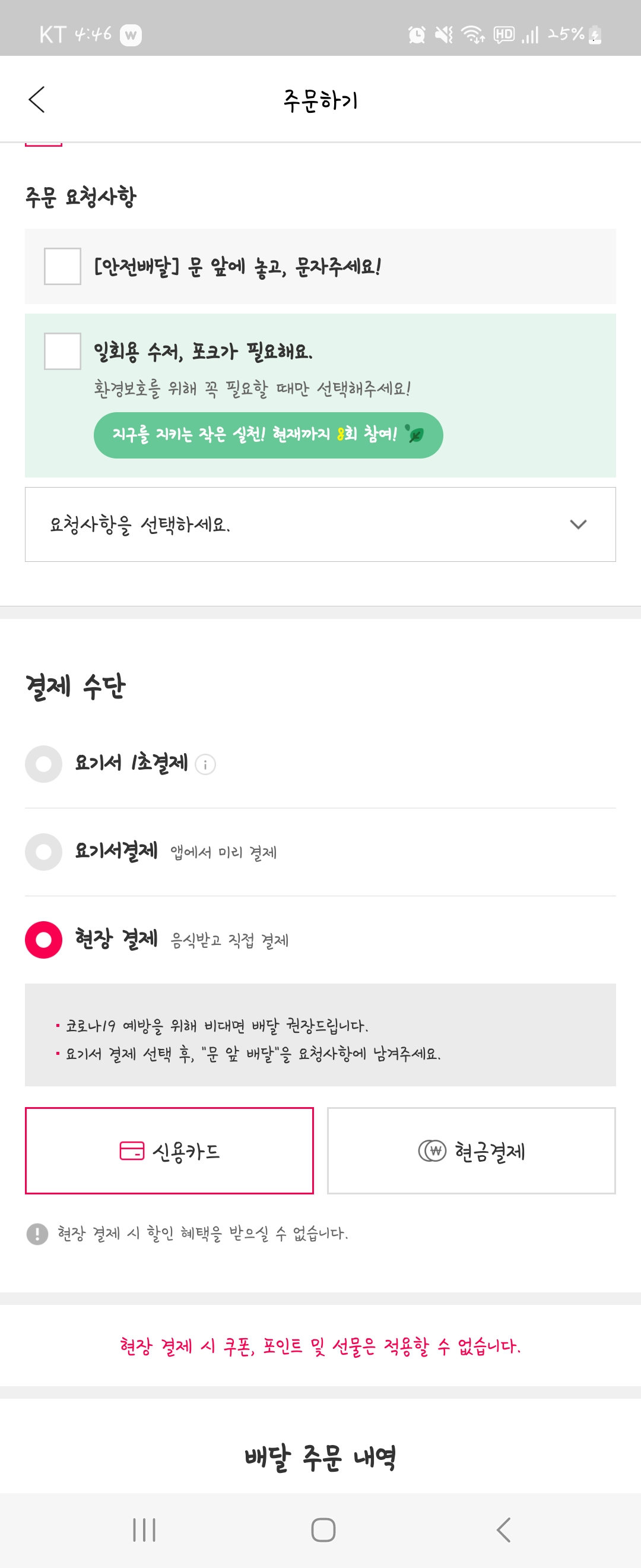
Task: Tap the exclamation warning icon under payment options
Action: [x=37, y=1234]
